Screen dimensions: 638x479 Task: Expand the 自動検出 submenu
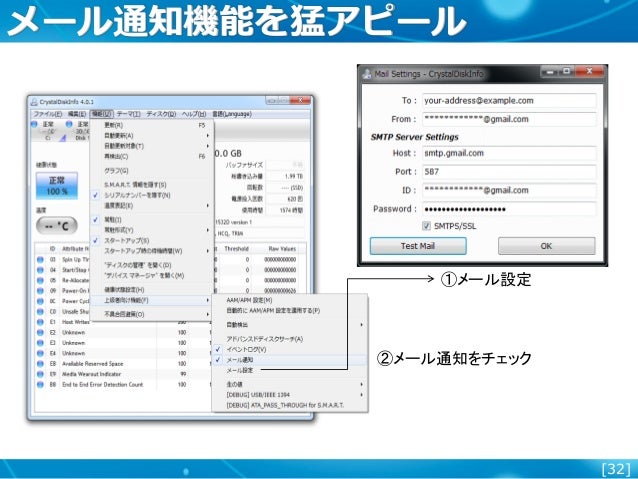tap(290, 325)
